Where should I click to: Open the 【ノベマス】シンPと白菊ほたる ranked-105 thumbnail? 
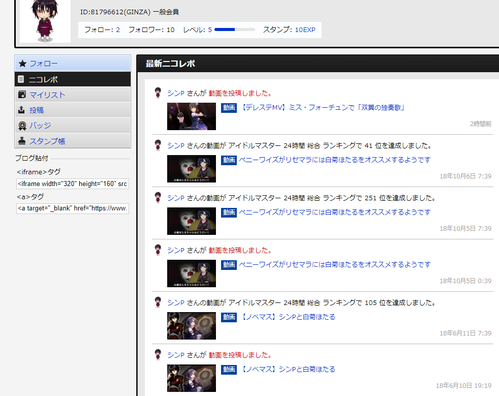(x=191, y=326)
